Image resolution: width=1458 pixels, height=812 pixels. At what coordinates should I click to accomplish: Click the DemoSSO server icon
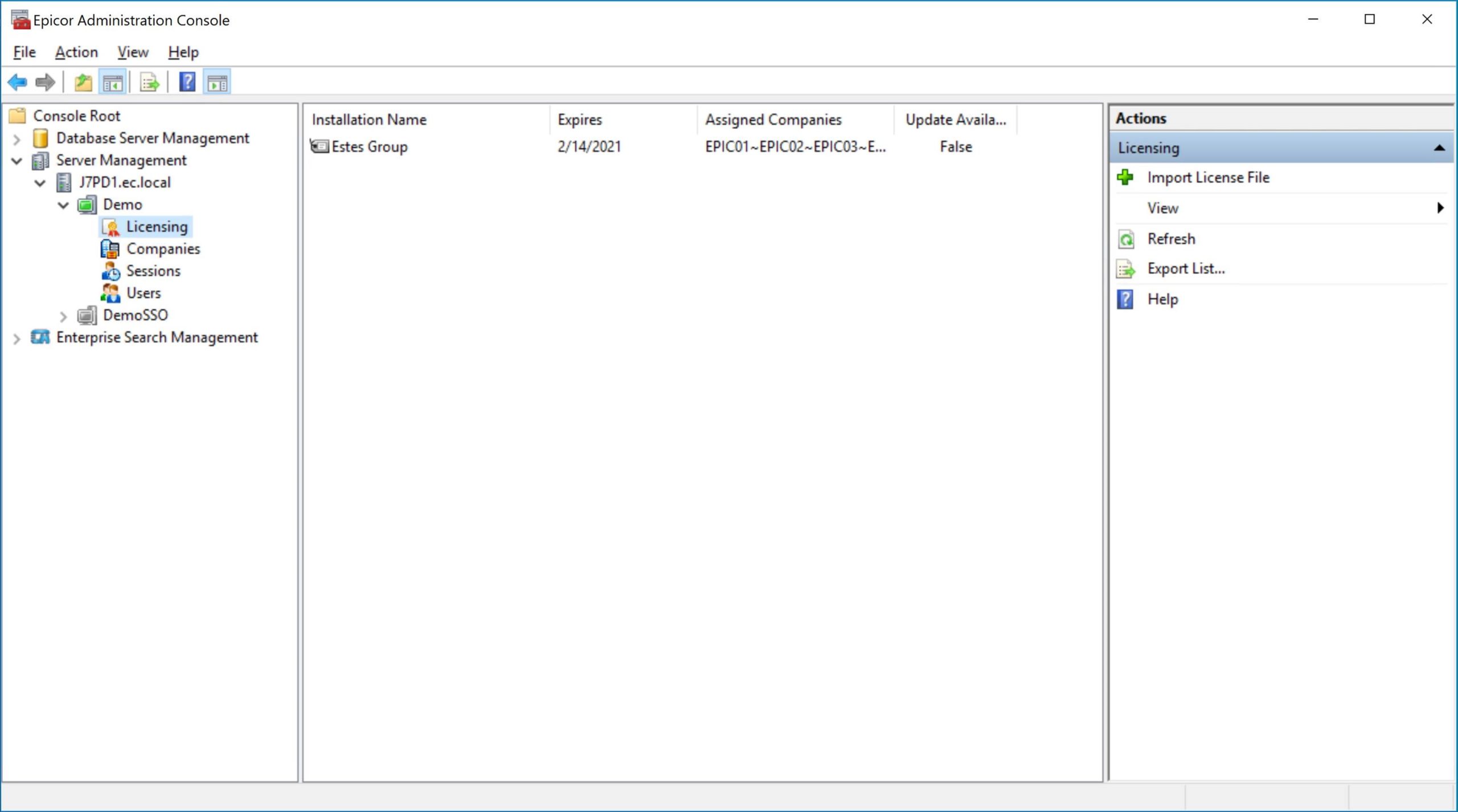tap(87, 315)
